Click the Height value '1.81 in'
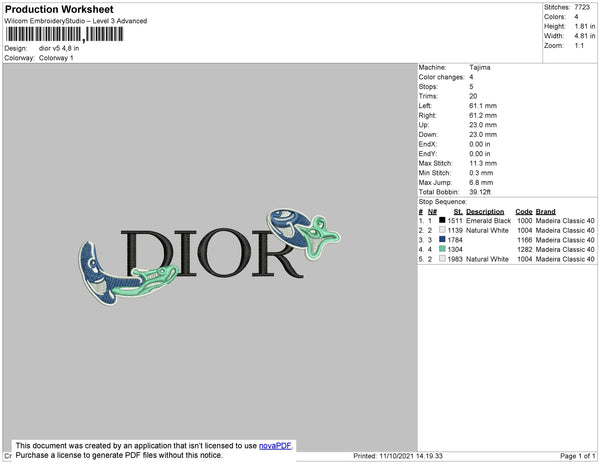Screen dimensions: 600x464 585,26
